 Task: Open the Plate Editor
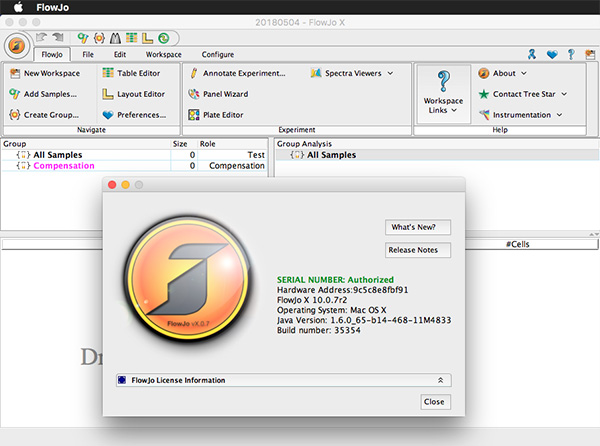(x=215, y=115)
